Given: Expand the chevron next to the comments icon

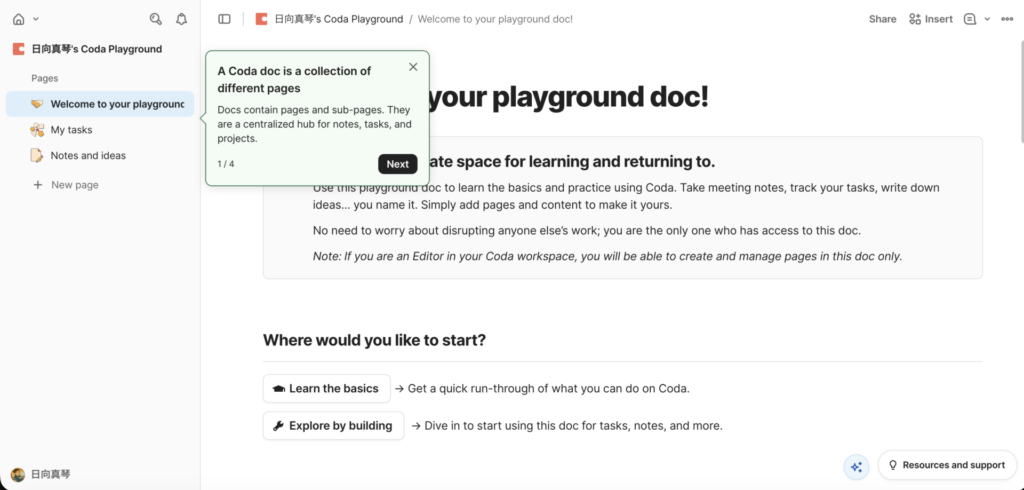Looking at the screenshot, I should pos(987,19).
